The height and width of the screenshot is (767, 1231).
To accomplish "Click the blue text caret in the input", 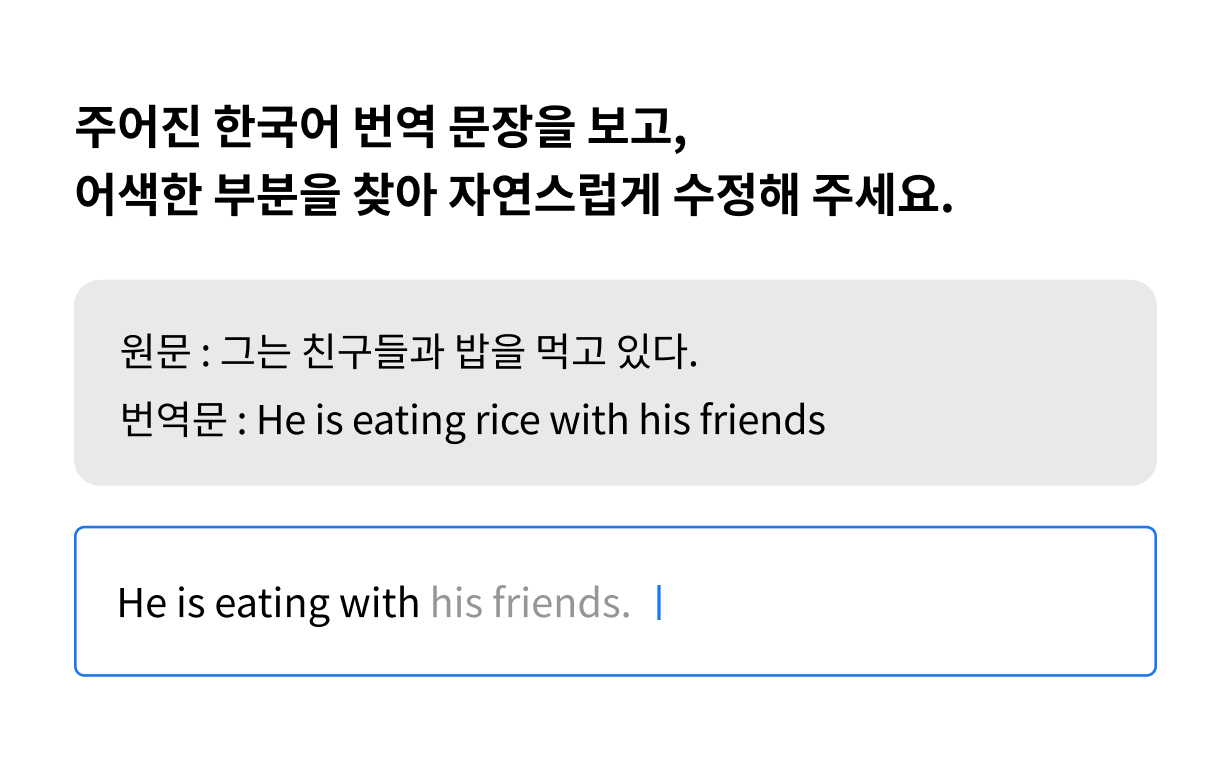I will pyautogui.click(x=659, y=603).
